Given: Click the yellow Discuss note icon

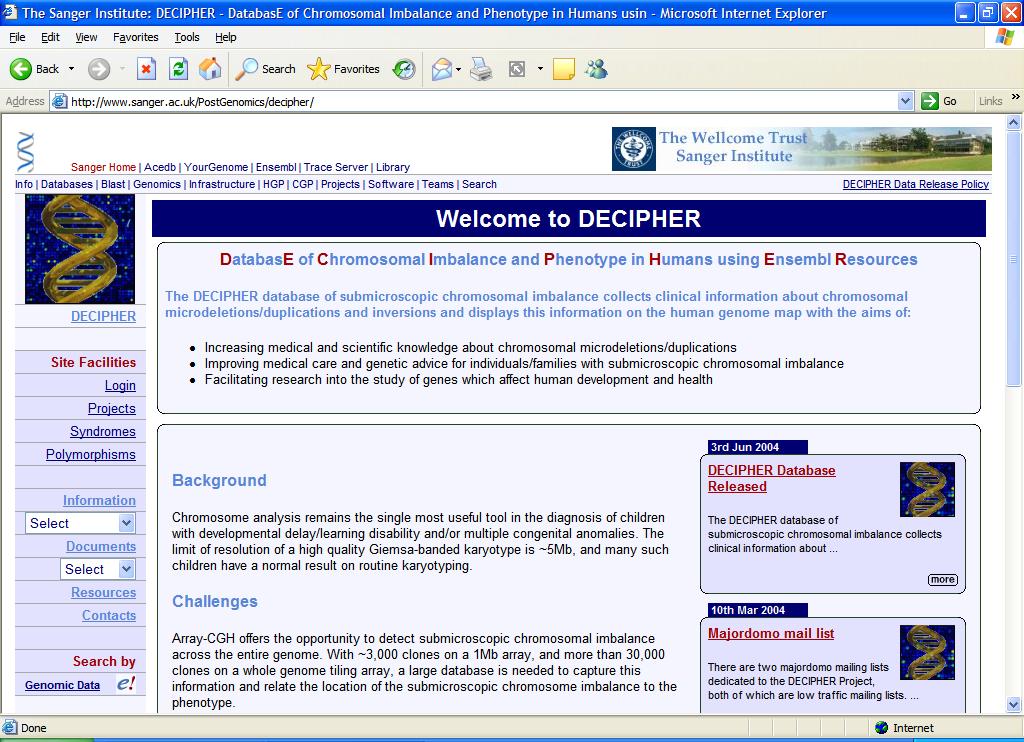Looking at the screenshot, I should point(564,69).
